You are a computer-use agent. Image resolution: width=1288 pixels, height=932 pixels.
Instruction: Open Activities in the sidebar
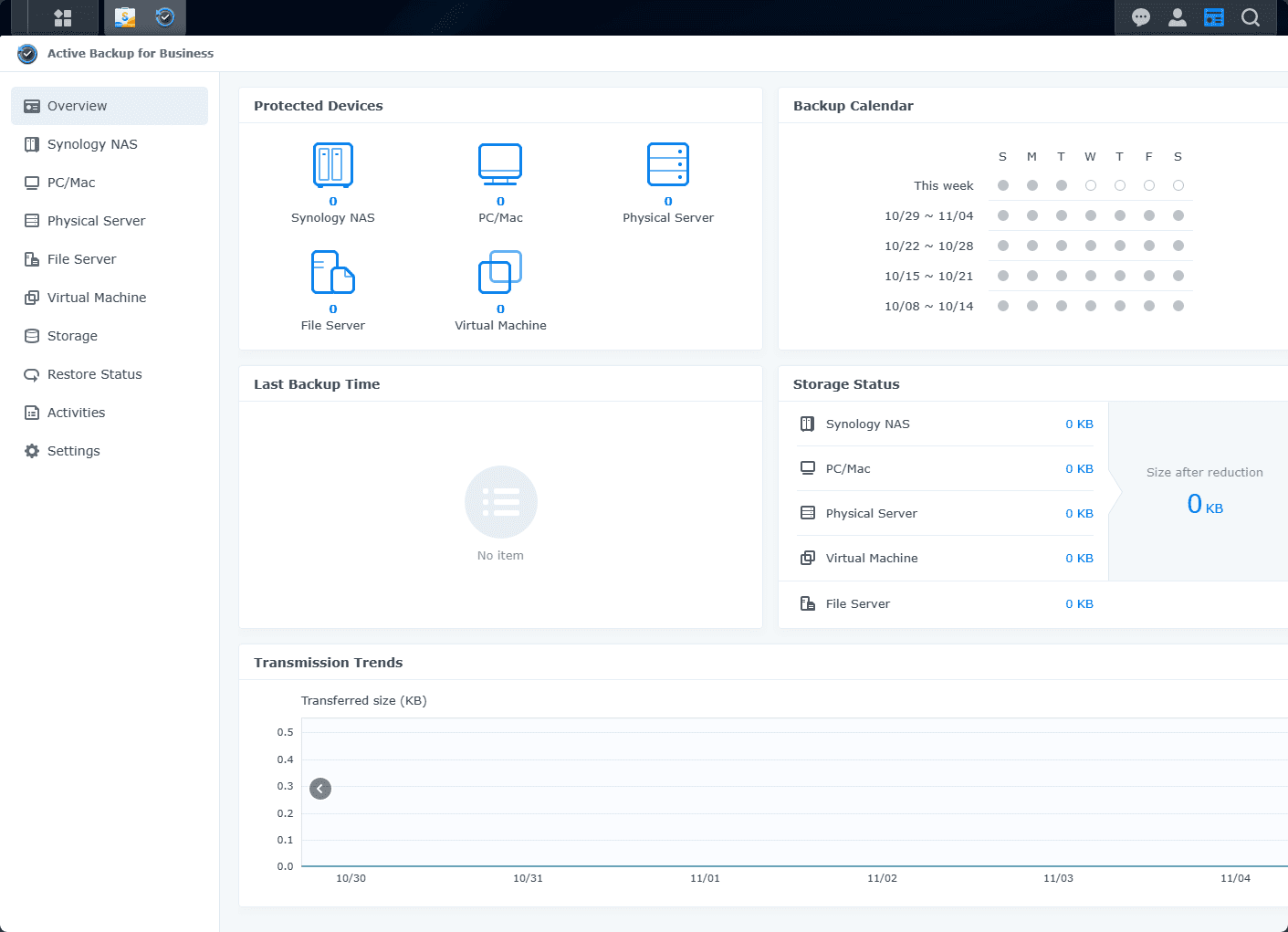[x=76, y=413]
